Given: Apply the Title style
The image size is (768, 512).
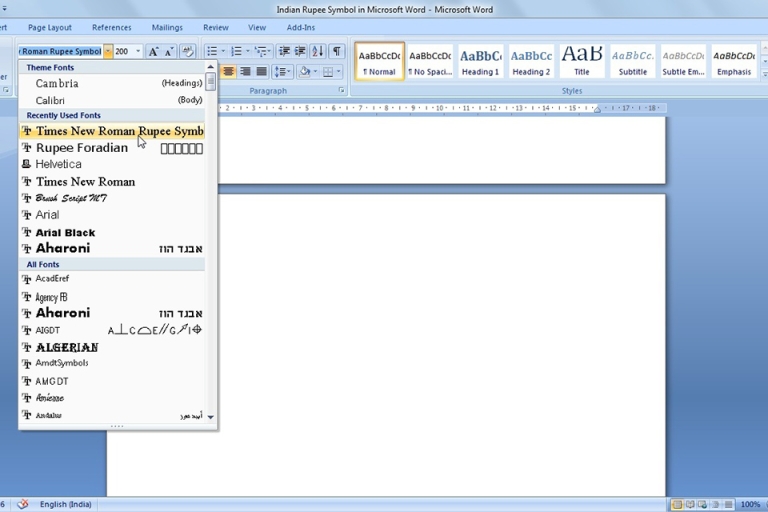Looking at the screenshot, I should pyautogui.click(x=582, y=61).
